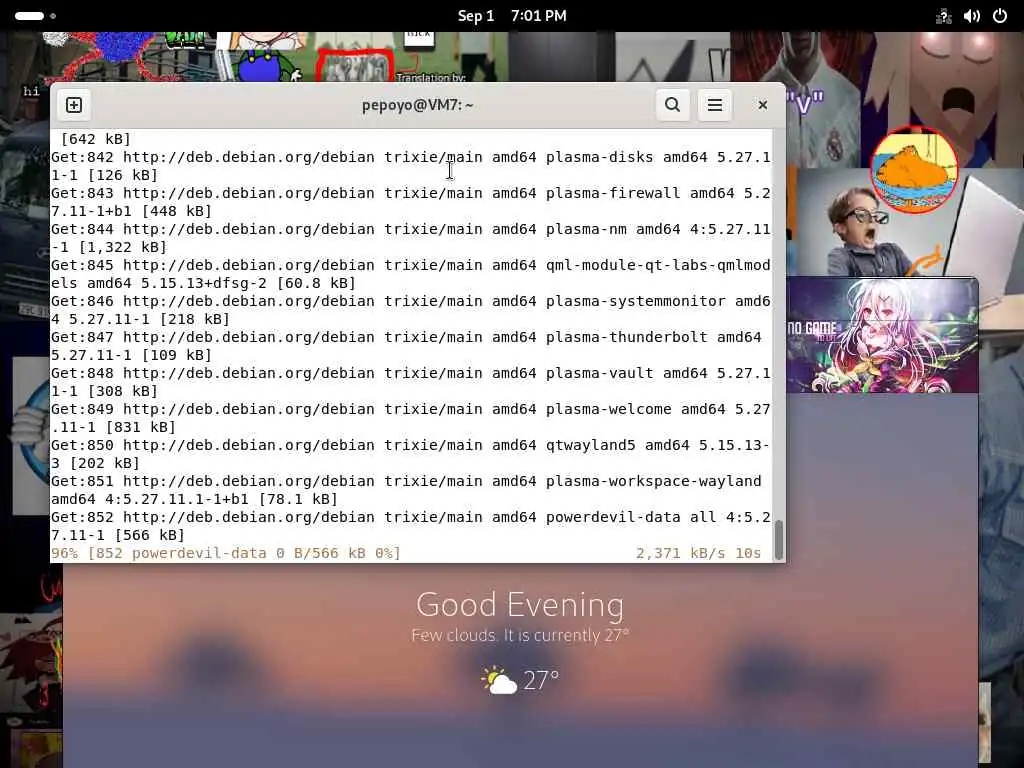Click the 96% powerdevil-data progress status
The image size is (1024, 768).
[226, 553]
